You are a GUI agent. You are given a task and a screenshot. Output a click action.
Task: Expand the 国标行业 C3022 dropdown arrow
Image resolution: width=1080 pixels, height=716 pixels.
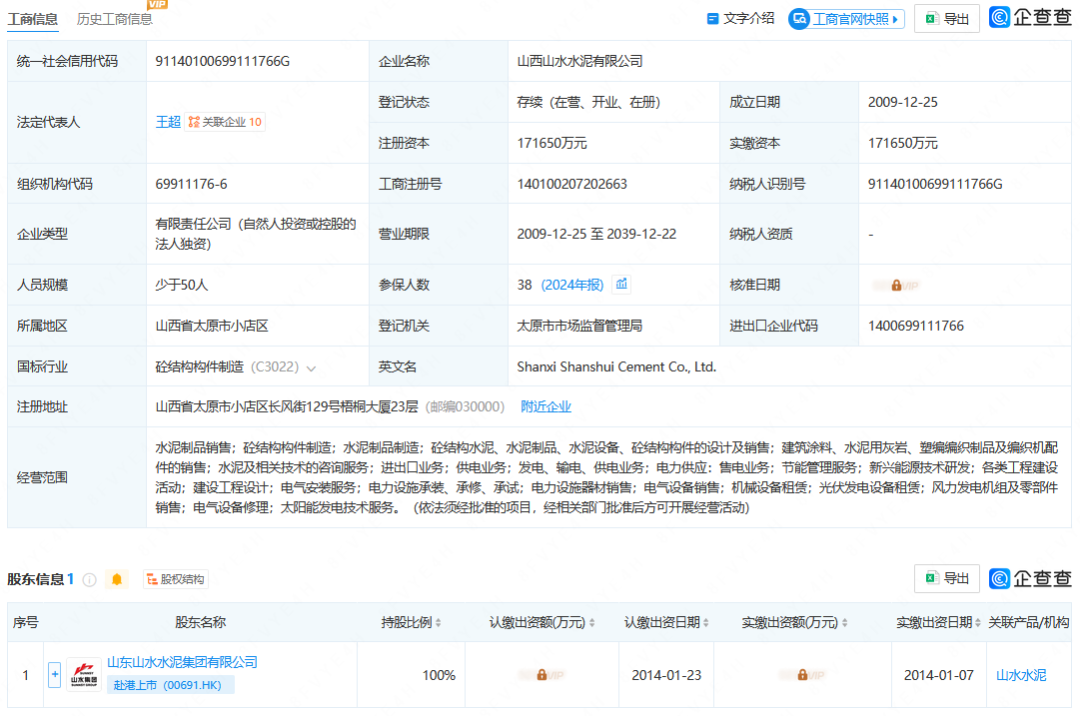(x=311, y=368)
